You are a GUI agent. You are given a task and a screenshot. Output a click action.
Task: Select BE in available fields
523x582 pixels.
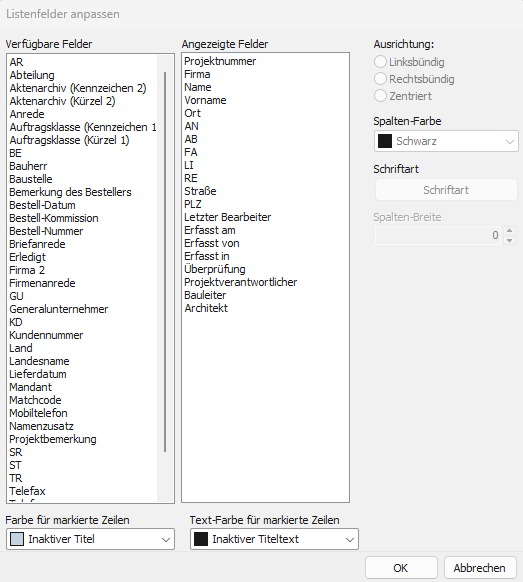pos(16,153)
